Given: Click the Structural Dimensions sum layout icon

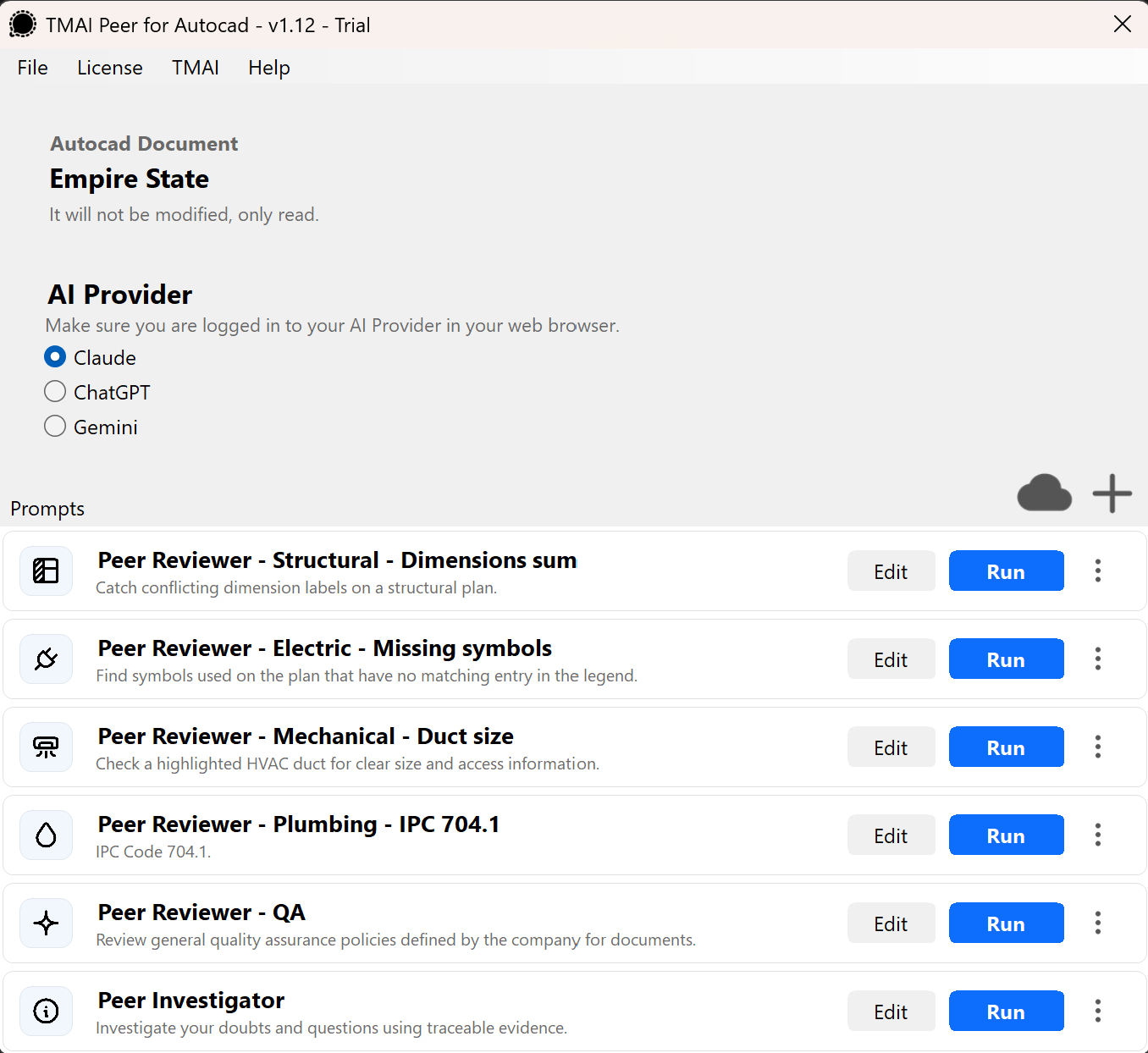Looking at the screenshot, I should pos(46,571).
